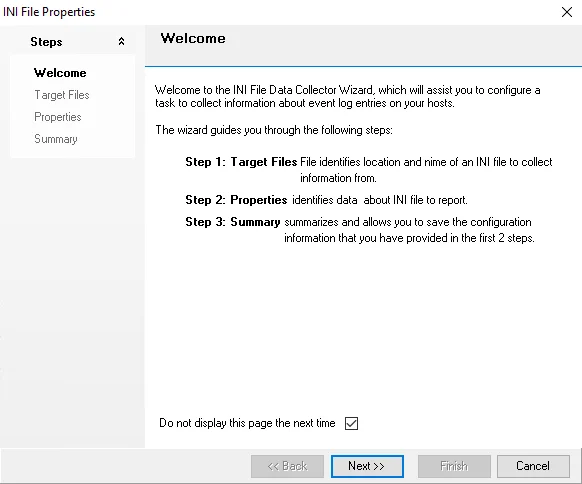
Task: Click 'The wizard guides you through' text
Action: click(274, 130)
